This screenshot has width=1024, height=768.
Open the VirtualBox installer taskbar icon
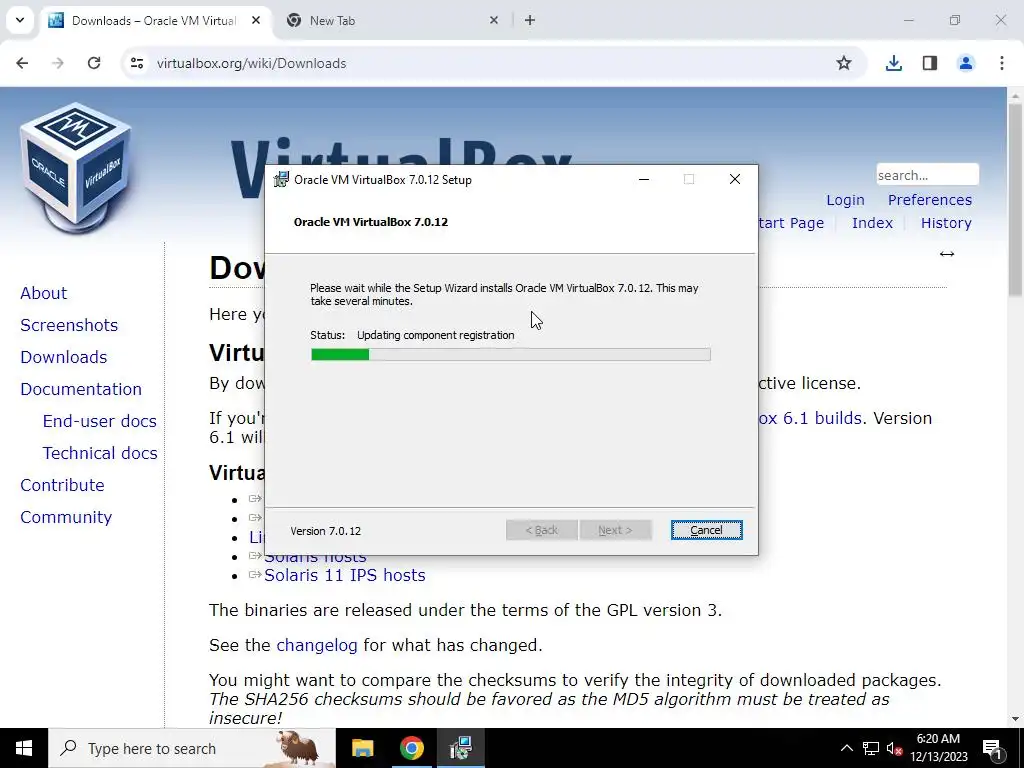(x=460, y=748)
